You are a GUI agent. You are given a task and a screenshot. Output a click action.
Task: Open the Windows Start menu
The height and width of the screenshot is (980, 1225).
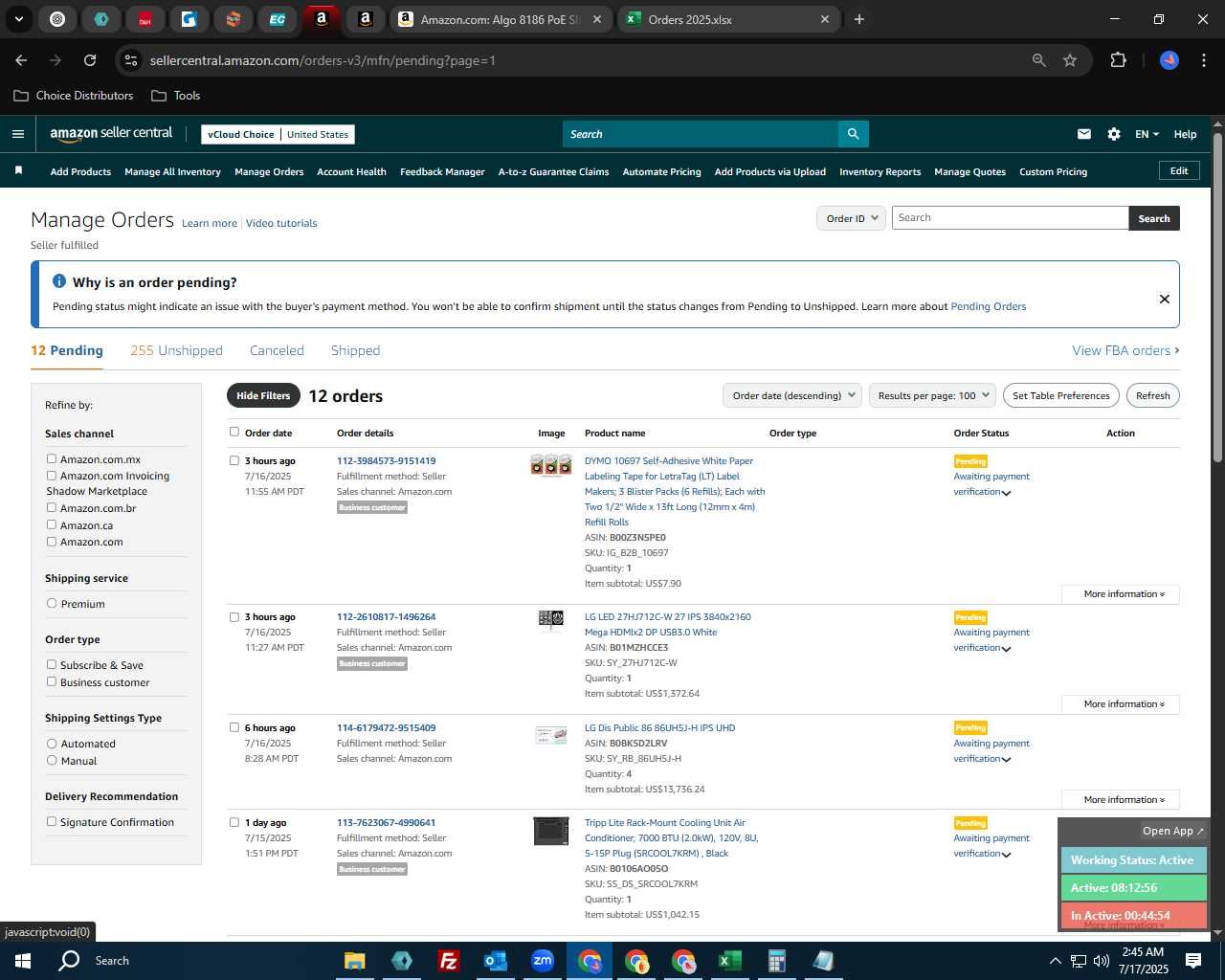pyautogui.click(x=23, y=961)
